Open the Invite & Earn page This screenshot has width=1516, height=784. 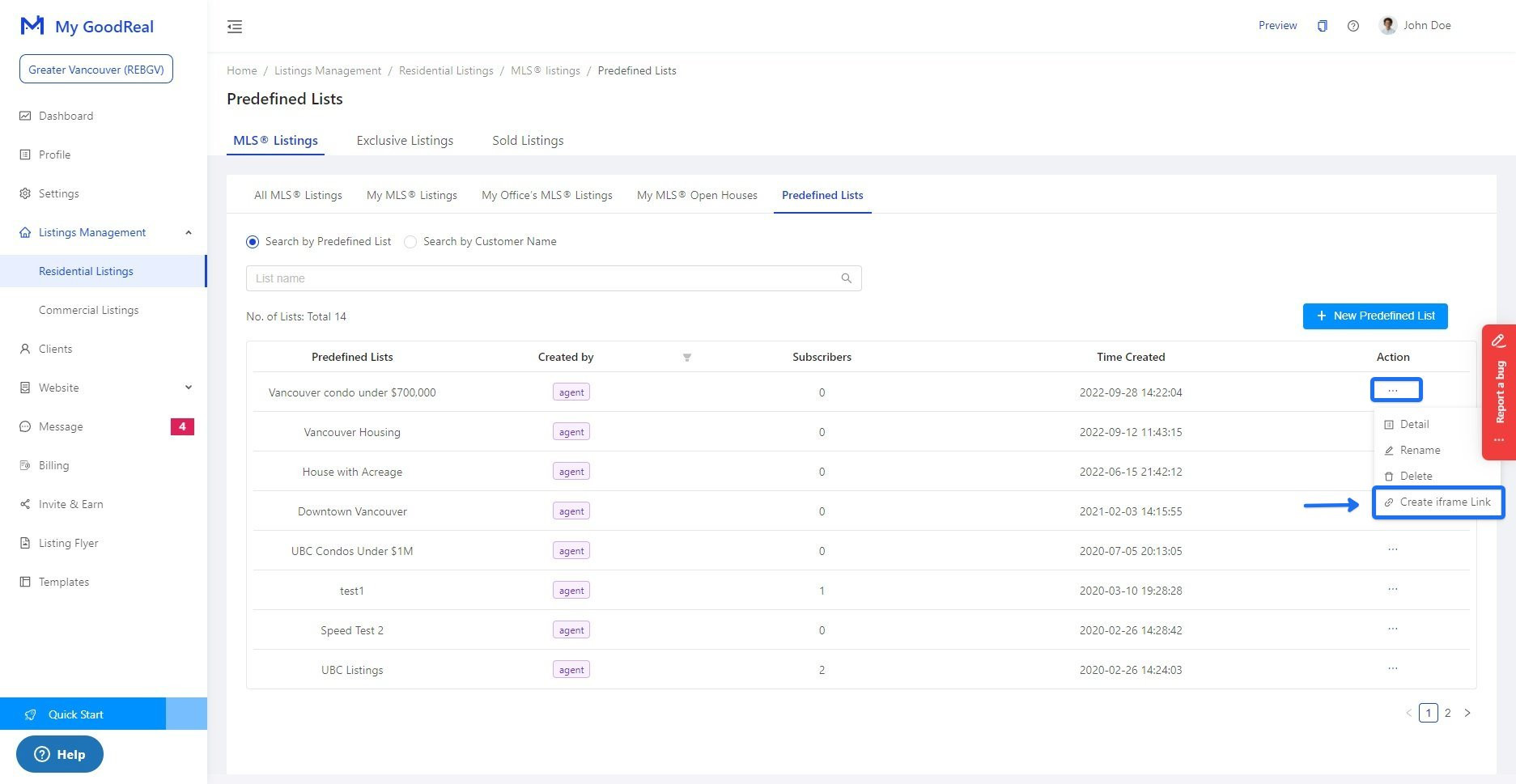pyautogui.click(x=71, y=503)
